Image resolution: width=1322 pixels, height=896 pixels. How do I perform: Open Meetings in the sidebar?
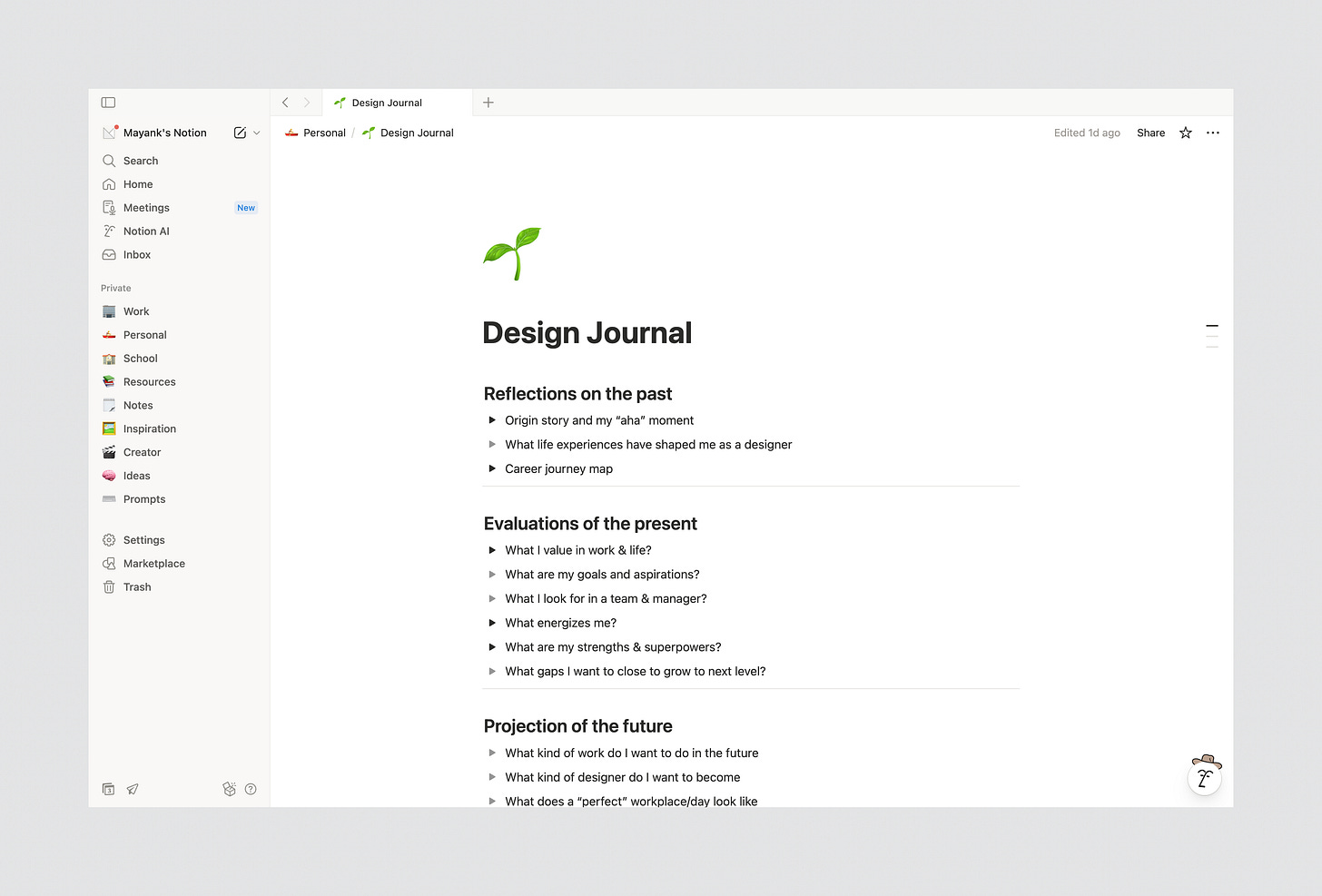coord(180,208)
